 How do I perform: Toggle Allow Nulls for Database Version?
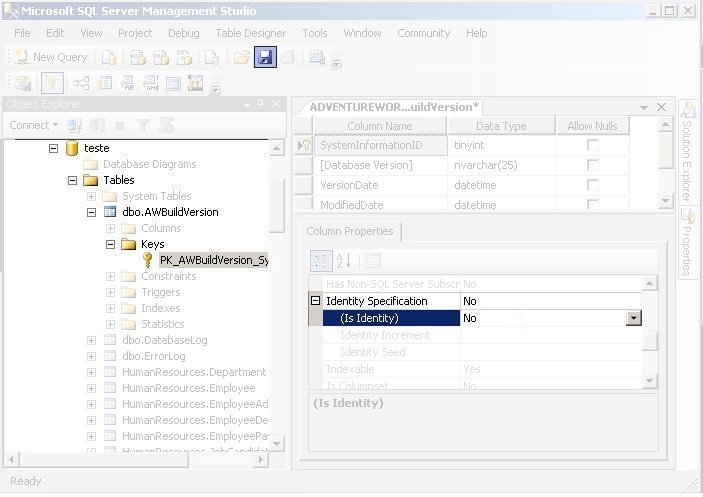(x=593, y=165)
